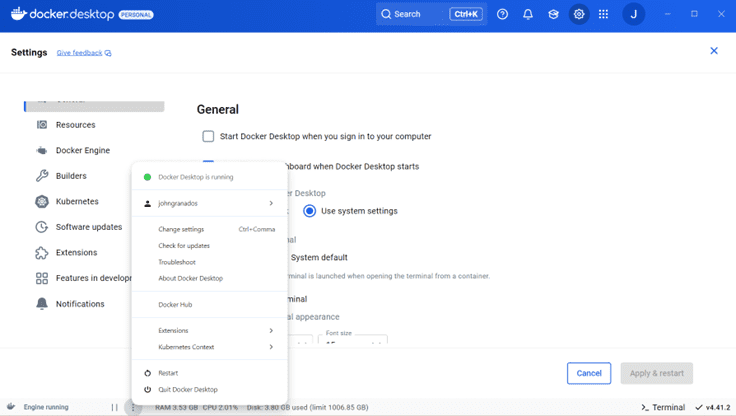Open the Notifications settings section
This screenshot has width=736, height=416.
(x=80, y=304)
